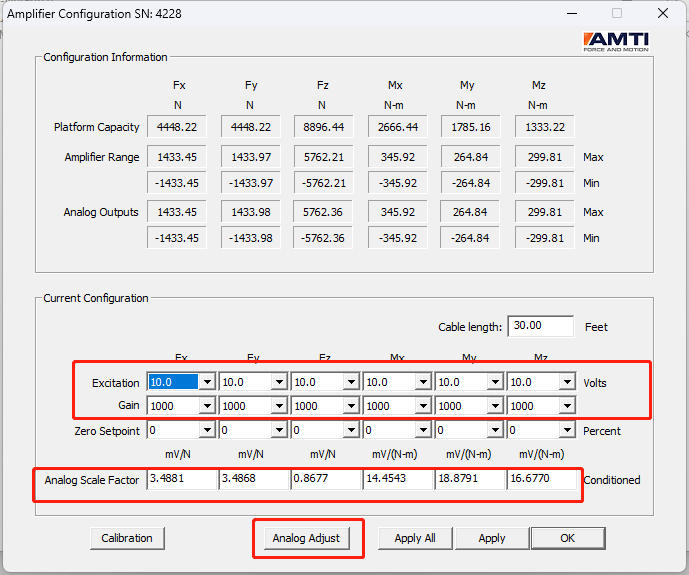Click the Mz Analog Scale Factor field

(x=541, y=479)
